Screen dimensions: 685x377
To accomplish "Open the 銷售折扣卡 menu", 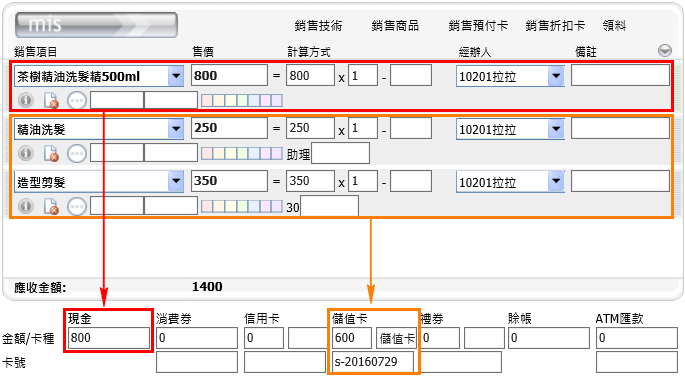I will [x=555, y=26].
